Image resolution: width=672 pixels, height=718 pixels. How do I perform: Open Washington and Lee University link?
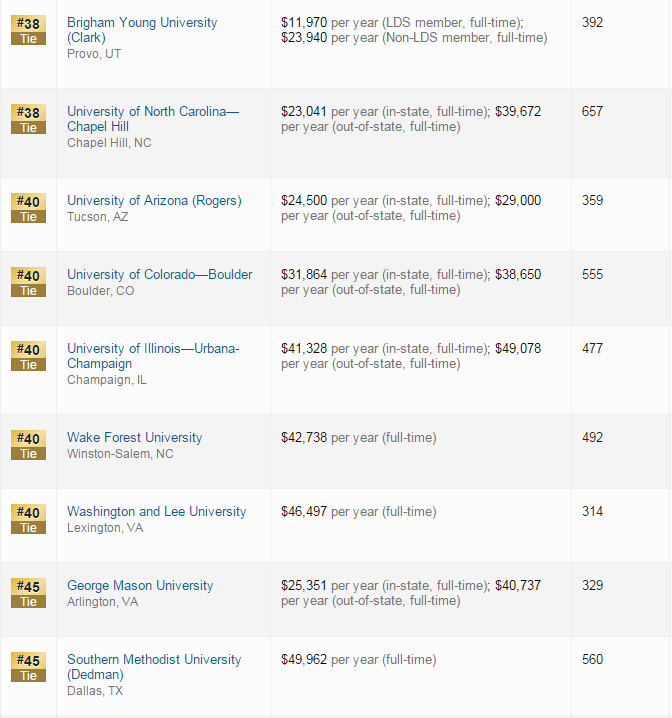(x=156, y=512)
